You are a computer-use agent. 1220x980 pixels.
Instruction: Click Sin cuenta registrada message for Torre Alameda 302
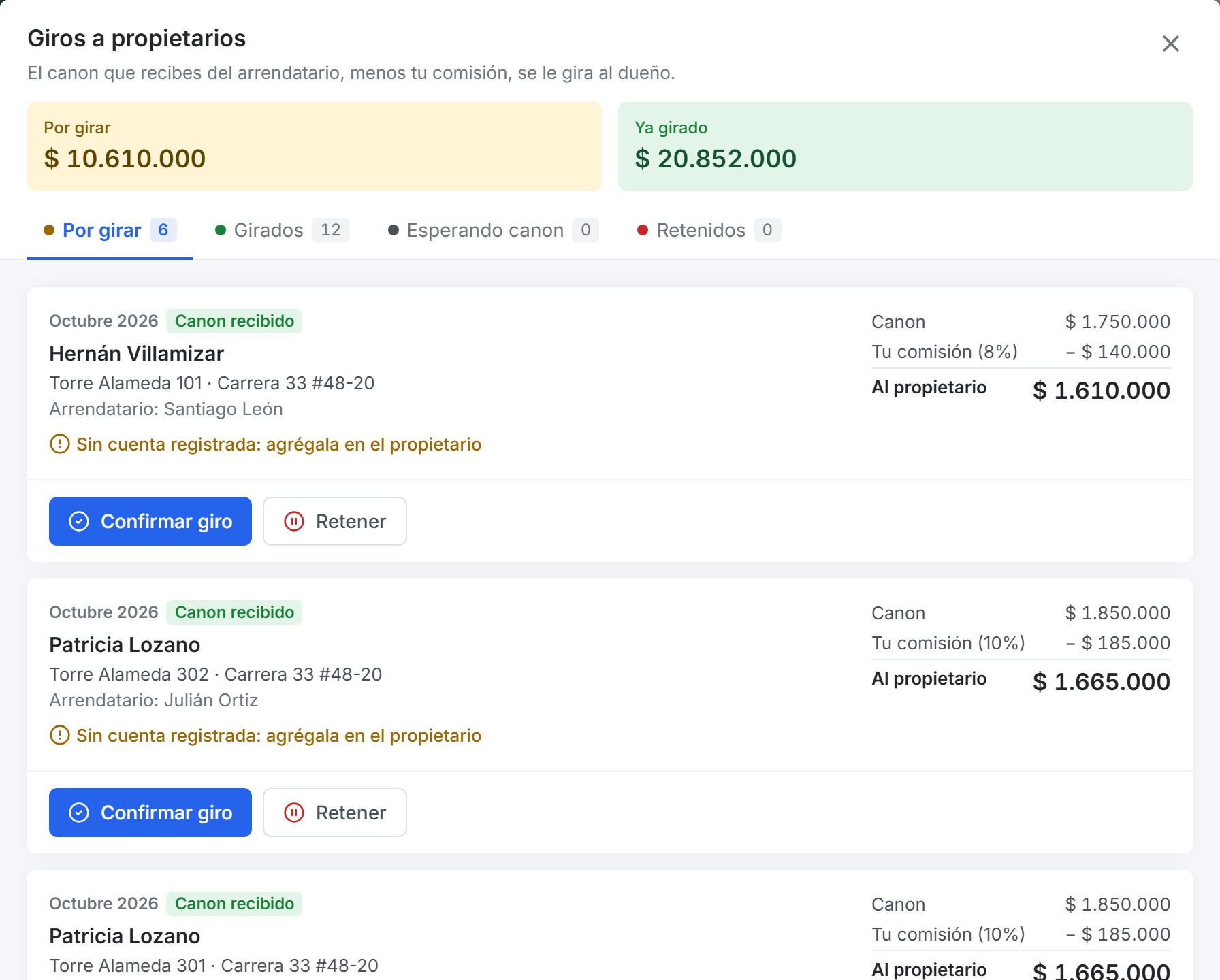click(278, 736)
